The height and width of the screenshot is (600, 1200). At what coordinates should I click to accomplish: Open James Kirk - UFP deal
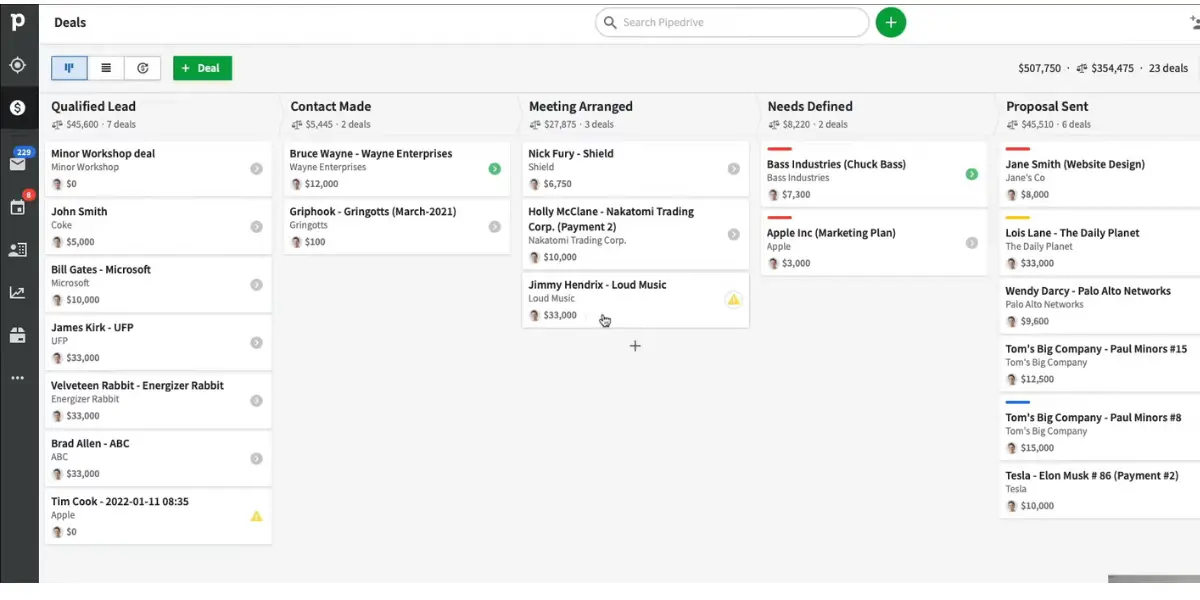tap(92, 328)
